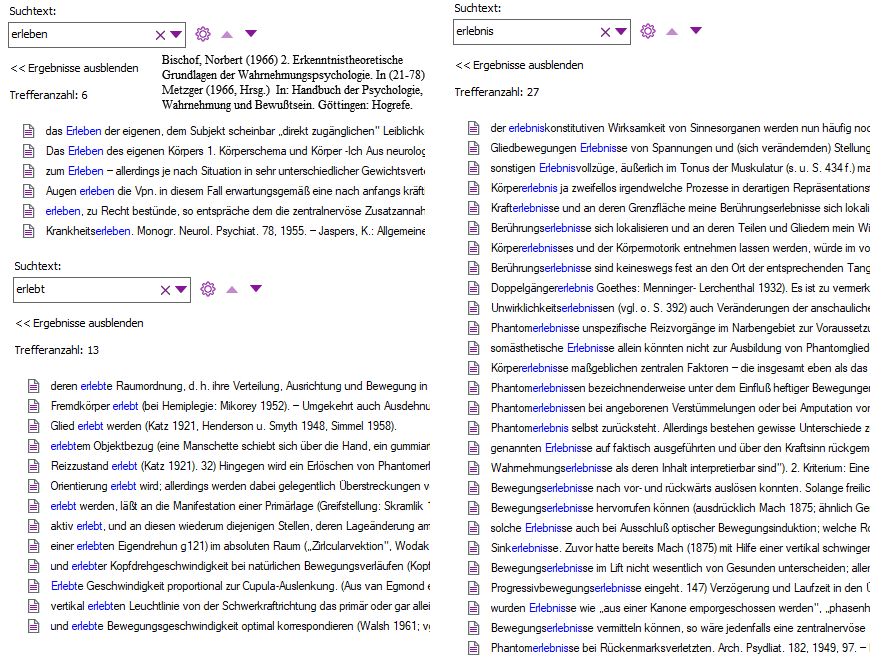Click document icon beside 'Doppelgängererlebnis Goethes'
Image resolution: width=884 pixels, height=663 pixels.
click(x=474, y=289)
